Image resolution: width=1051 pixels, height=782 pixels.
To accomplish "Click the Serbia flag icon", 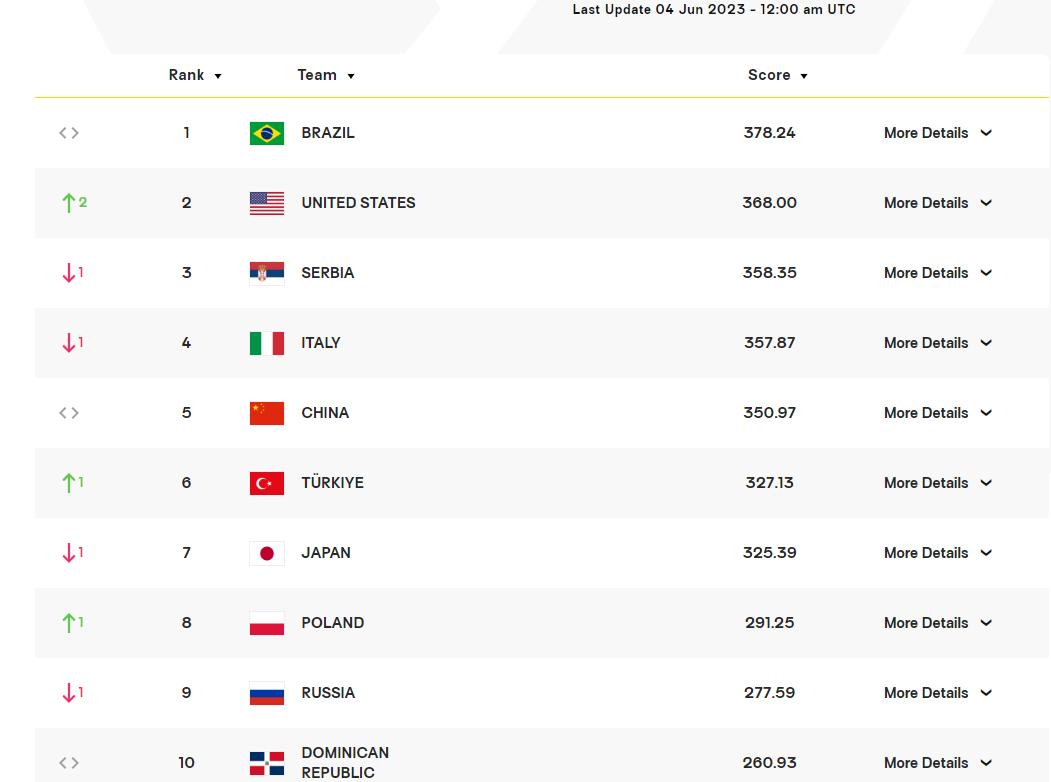I will tap(267, 273).
